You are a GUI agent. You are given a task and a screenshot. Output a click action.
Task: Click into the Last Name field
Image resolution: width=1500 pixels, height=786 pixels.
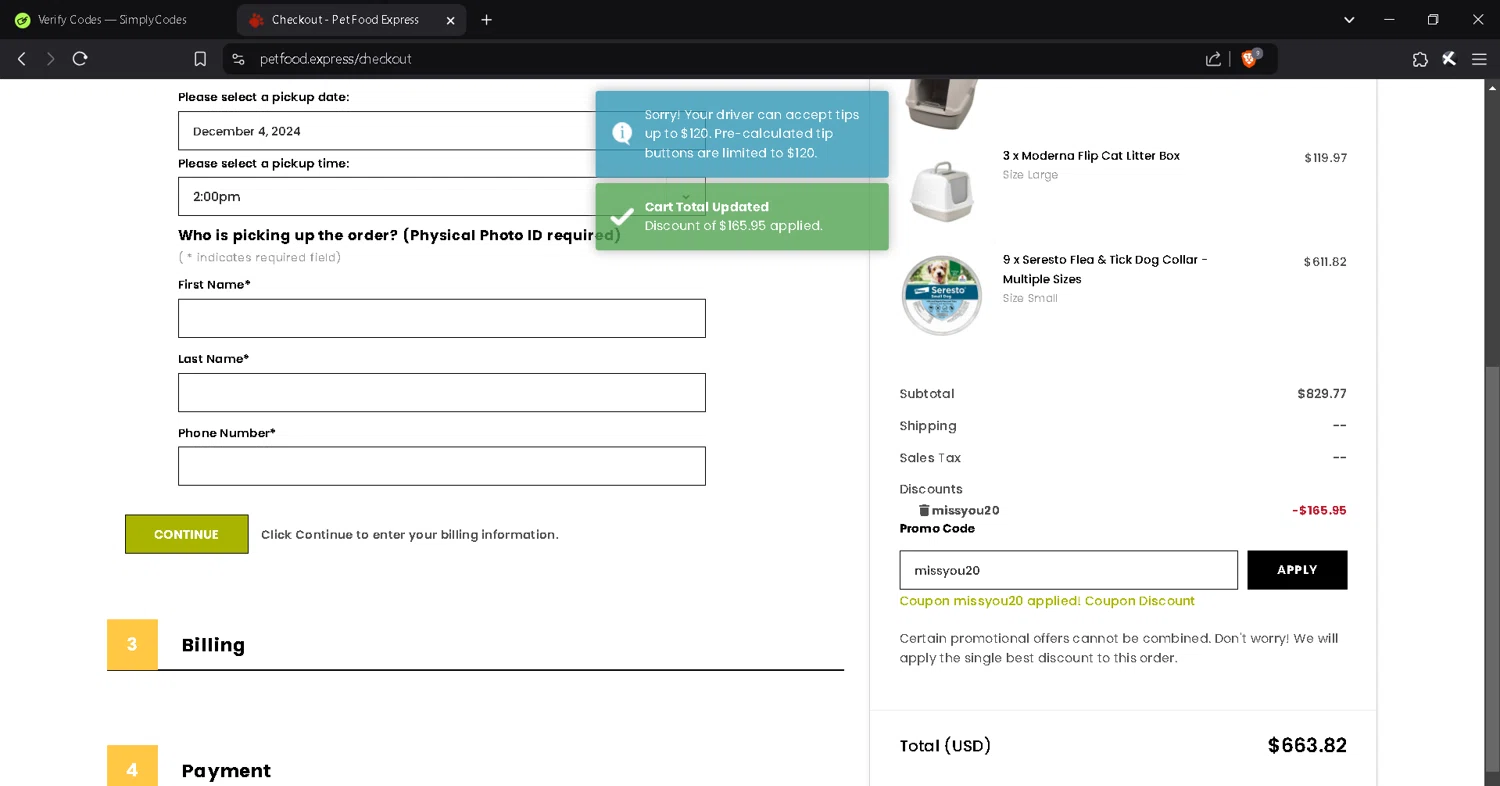pos(441,392)
